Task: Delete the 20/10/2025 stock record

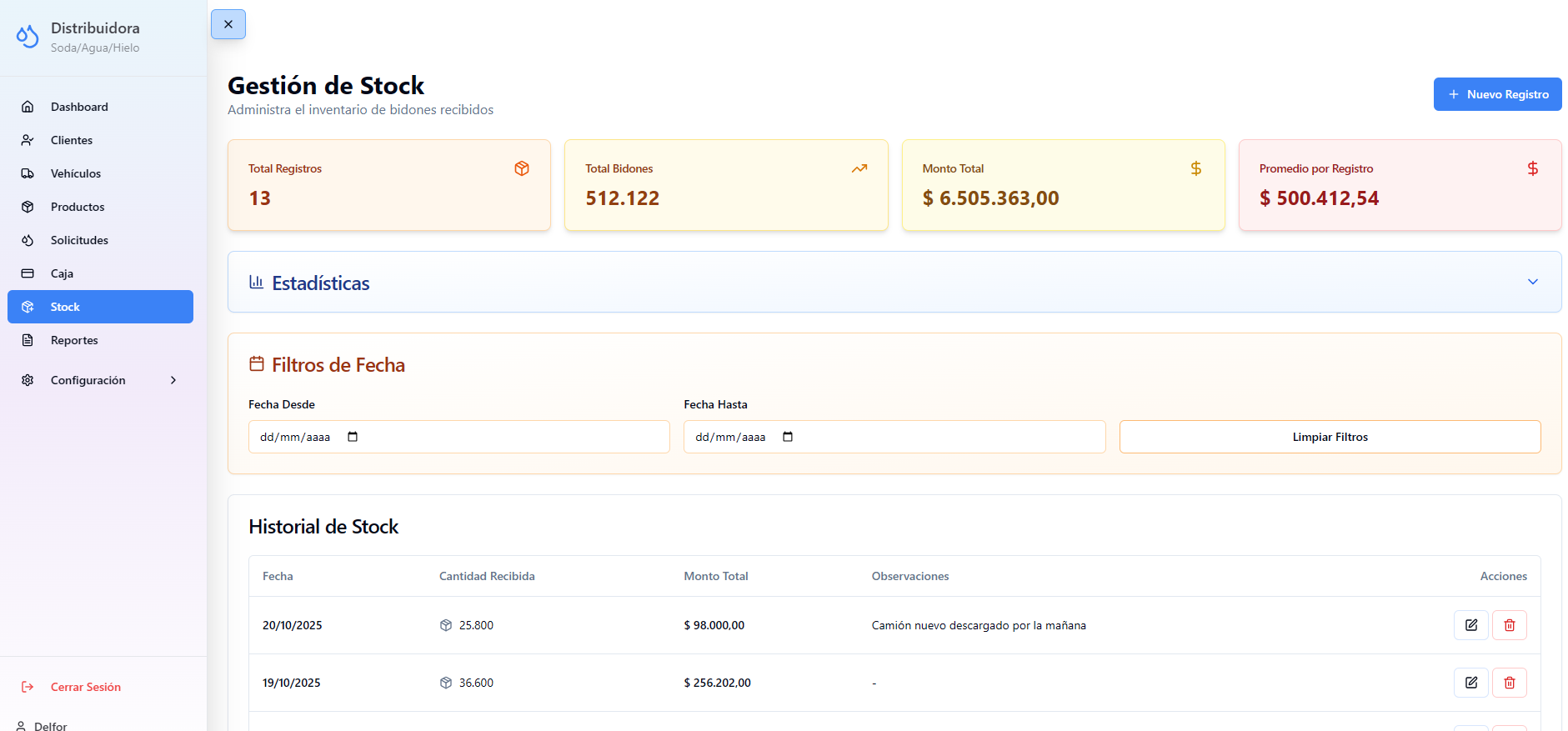Action: pos(1509,625)
